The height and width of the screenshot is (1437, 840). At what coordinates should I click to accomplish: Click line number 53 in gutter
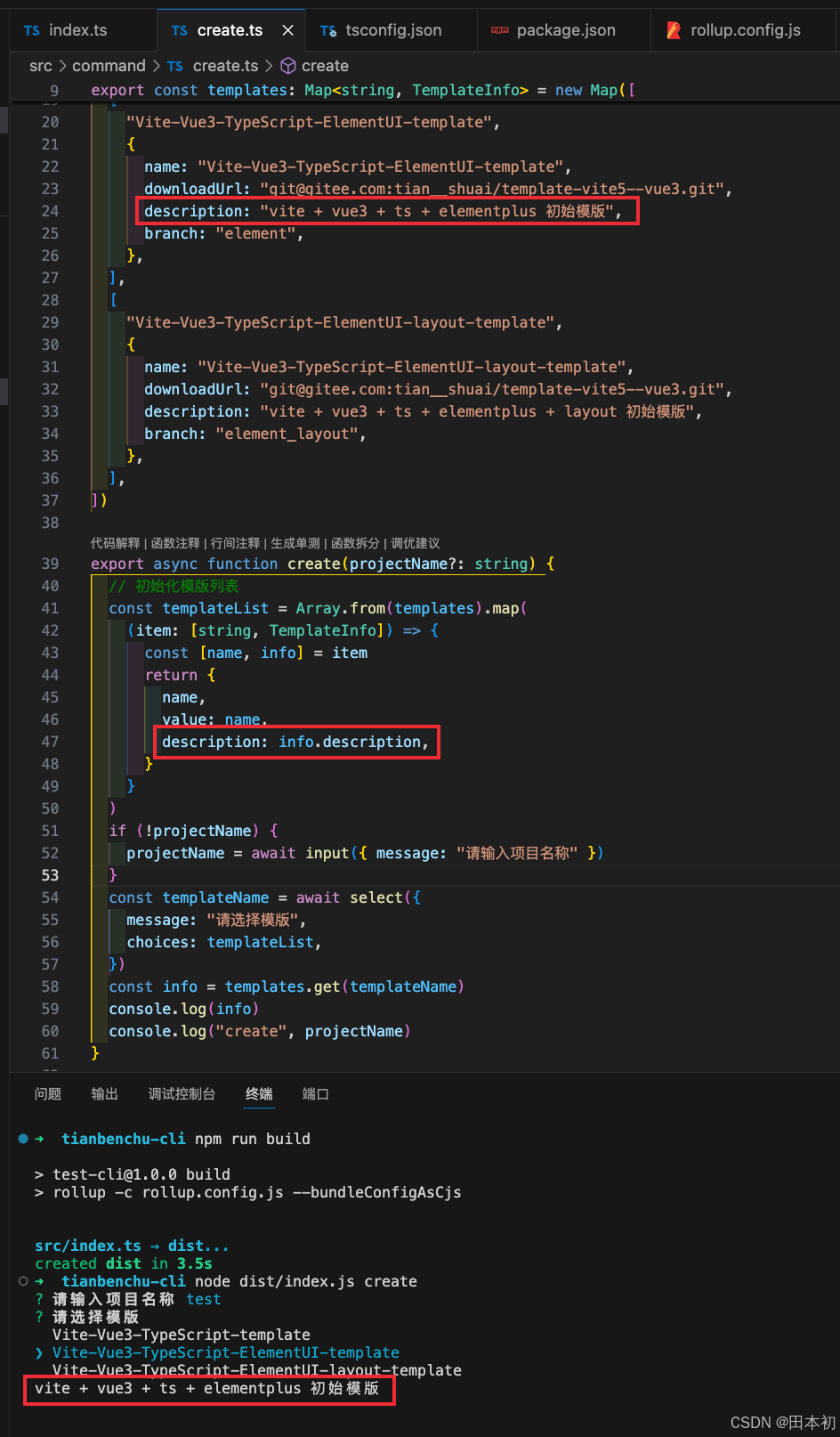click(x=50, y=875)
